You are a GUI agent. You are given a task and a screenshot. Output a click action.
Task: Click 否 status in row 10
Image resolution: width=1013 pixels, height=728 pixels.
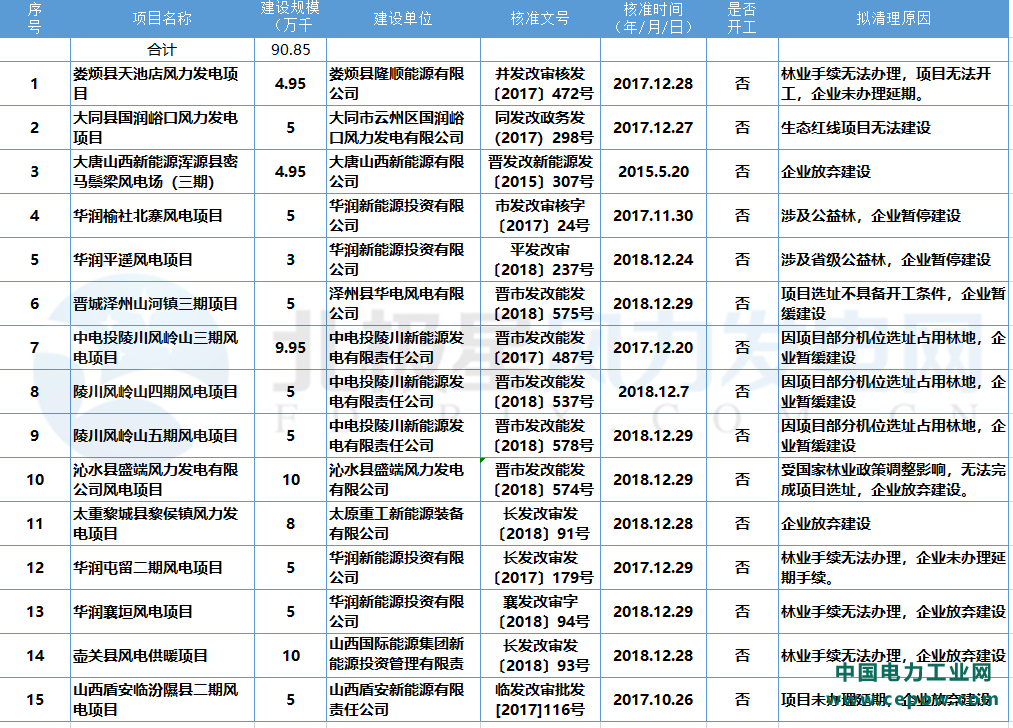[743, 479]
